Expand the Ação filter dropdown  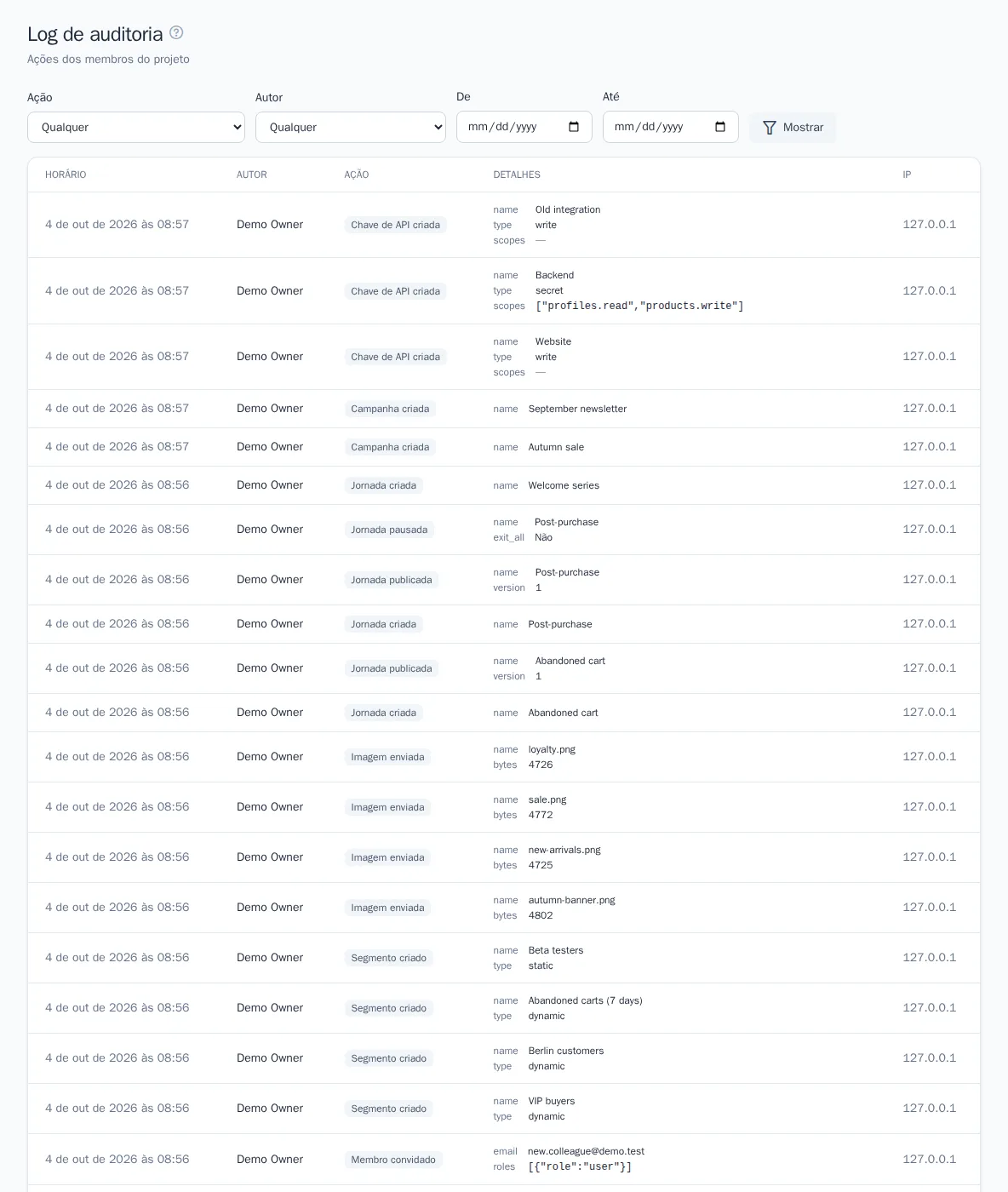coord(136,128)
